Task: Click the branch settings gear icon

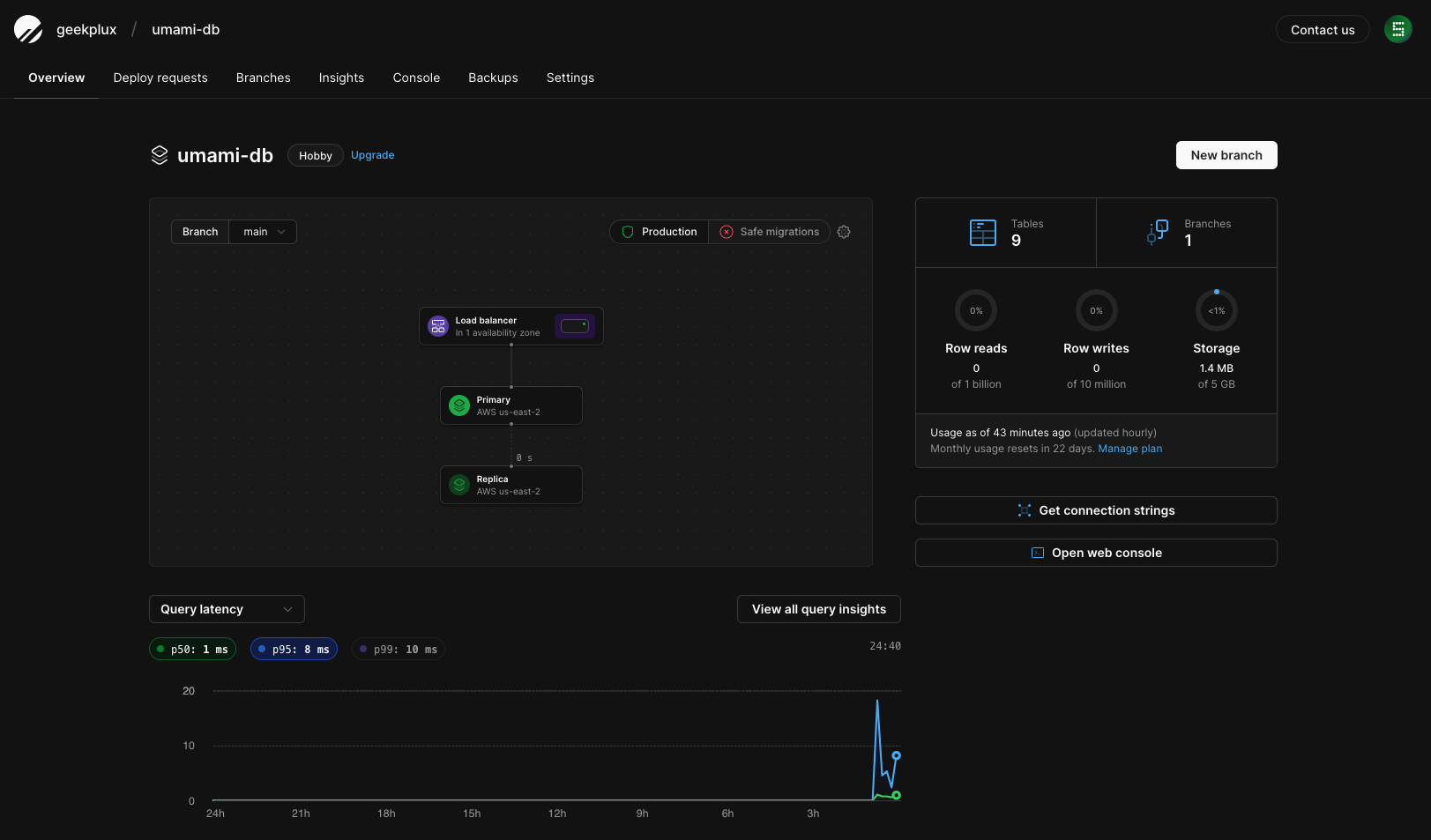Action: coord(844,232)
